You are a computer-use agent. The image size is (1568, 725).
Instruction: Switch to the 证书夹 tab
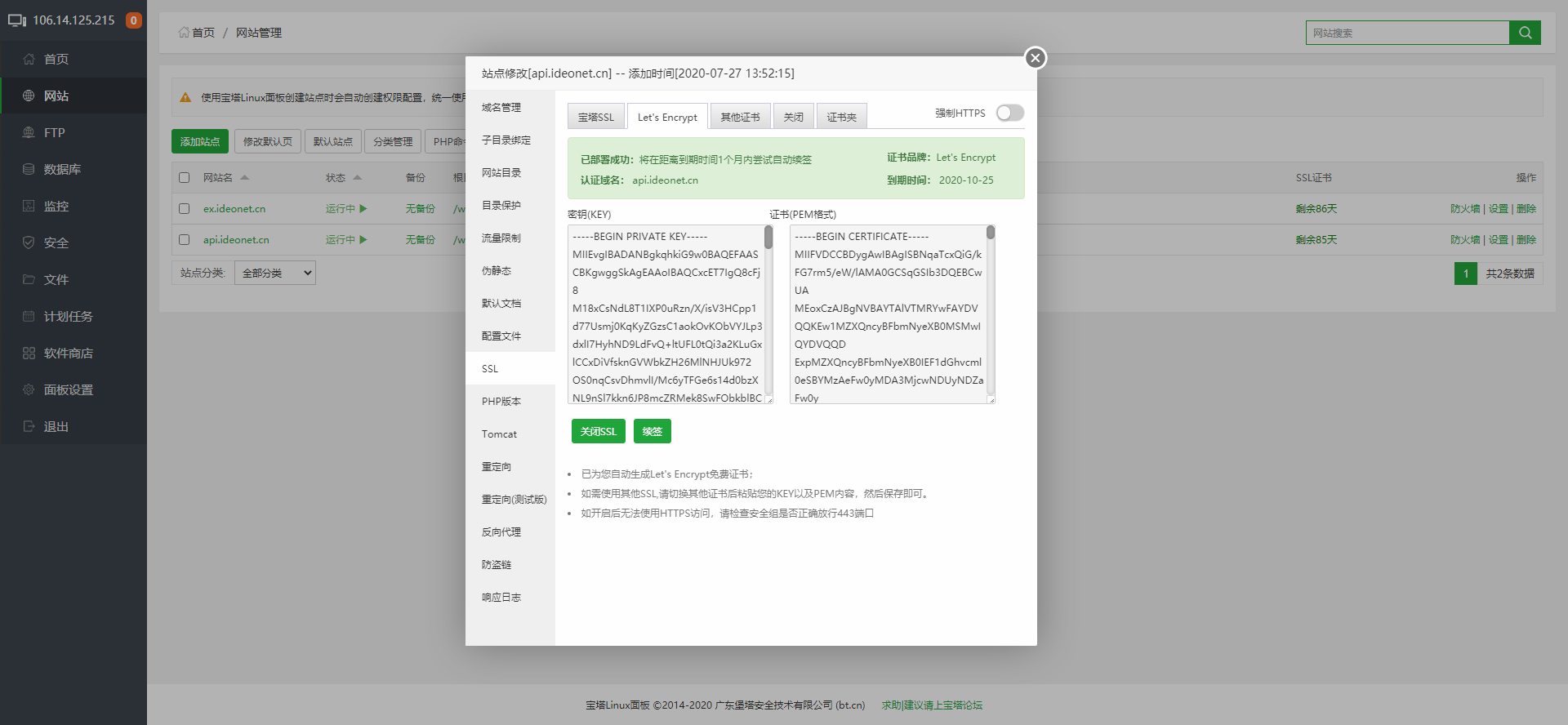tap(842, 117)
